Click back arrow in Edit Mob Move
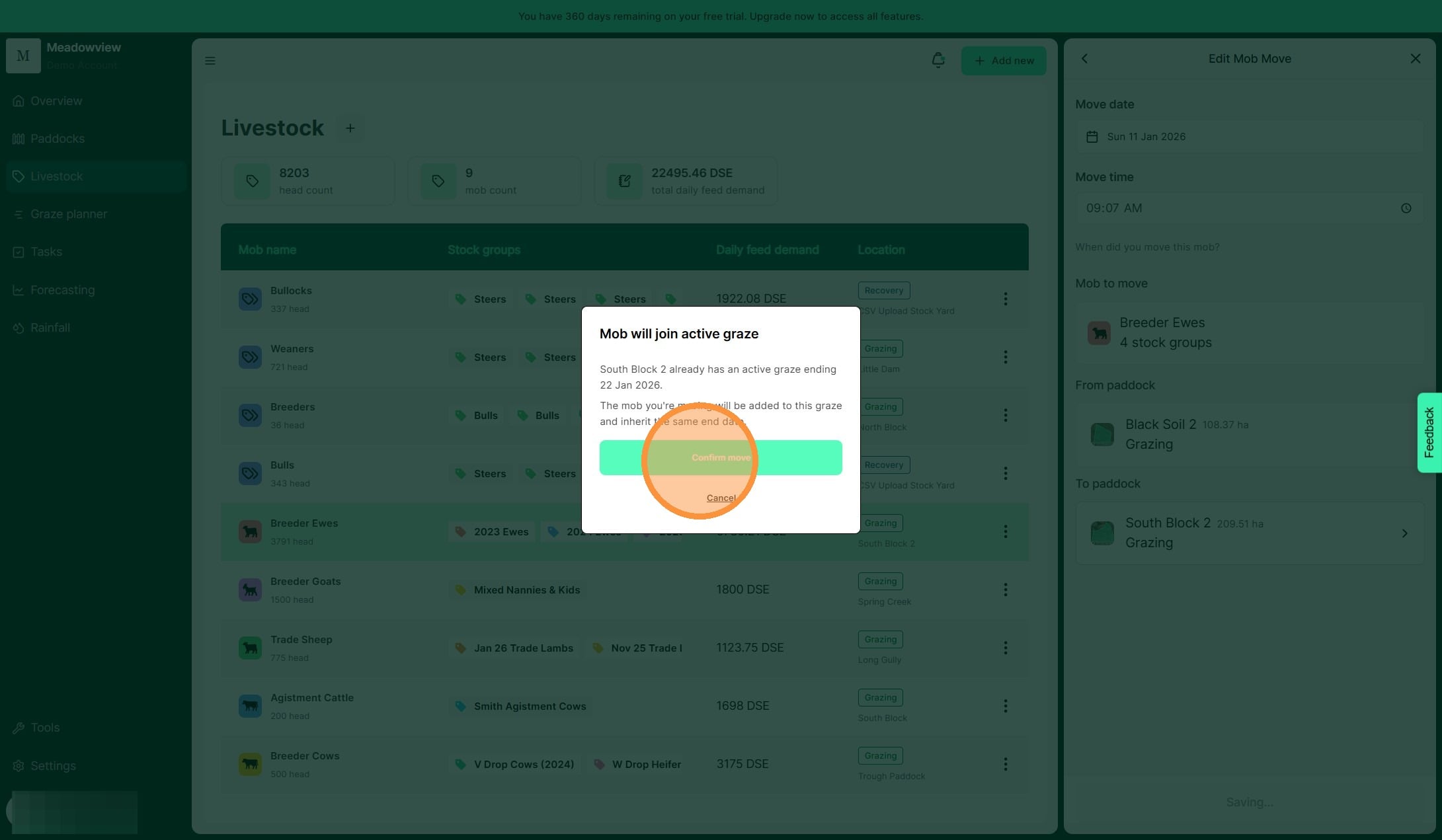1442x840 pixels. point(1084,59)
